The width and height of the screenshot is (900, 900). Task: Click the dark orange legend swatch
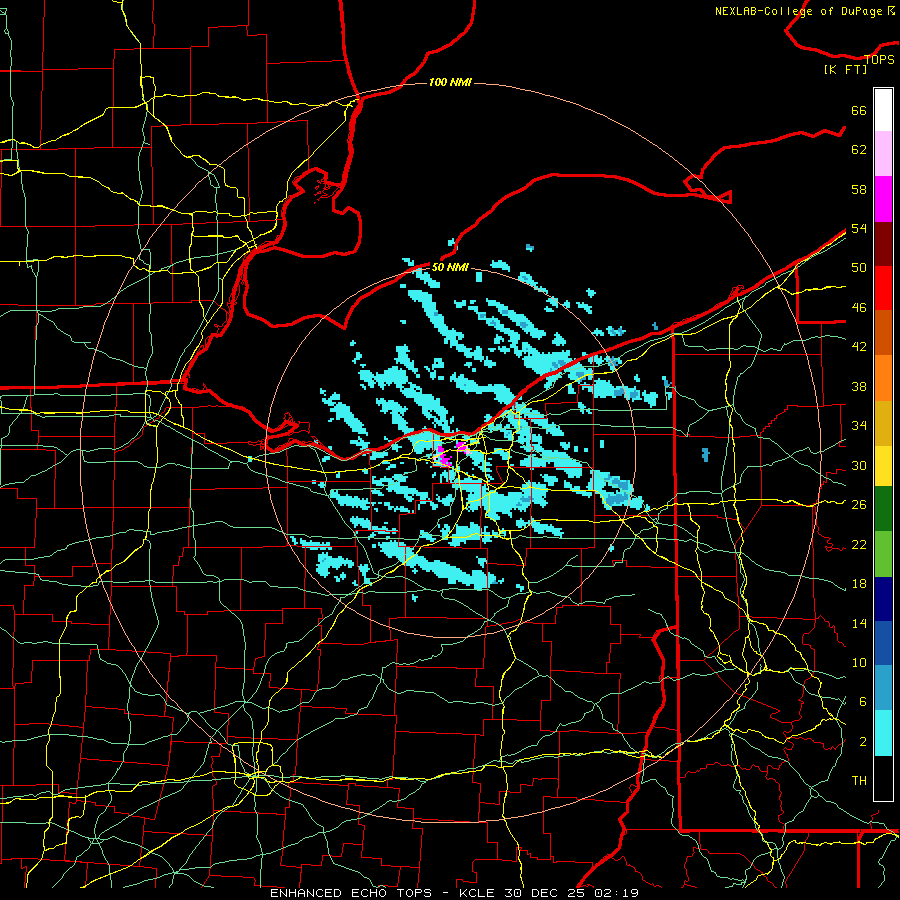[x=883, y=333]
